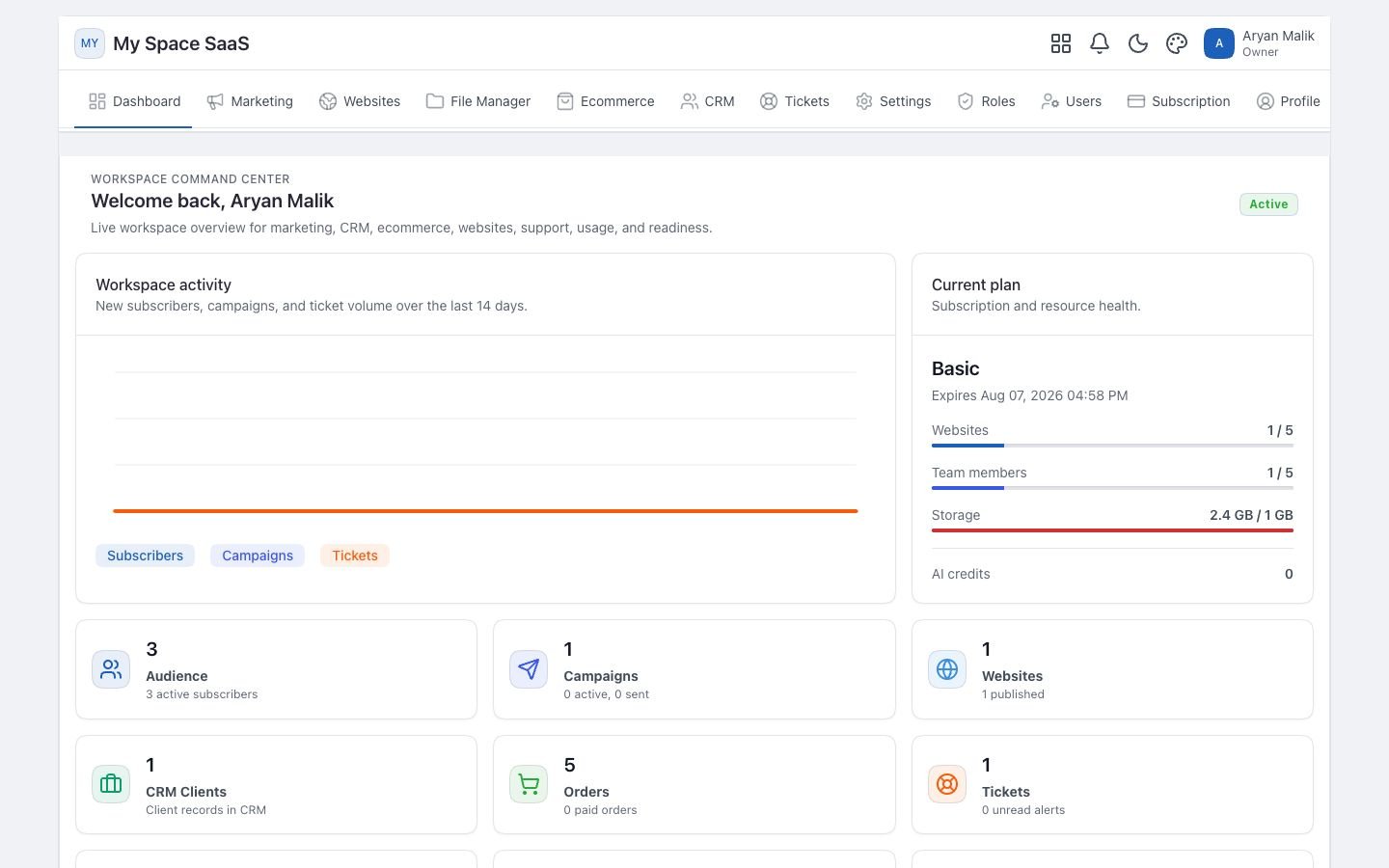This screenshot has width=1389, height=868.
Task: Click the Websites usage progress bar
Action: coord(1112,446)
